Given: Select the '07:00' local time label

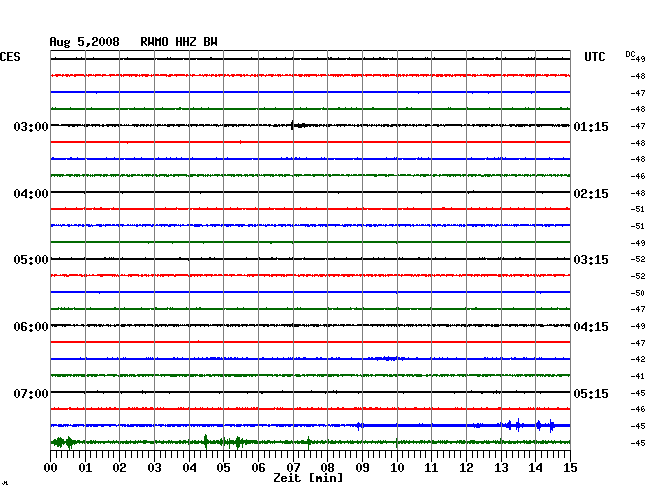Looking at the screenshot, I should [x=31, y=393].
